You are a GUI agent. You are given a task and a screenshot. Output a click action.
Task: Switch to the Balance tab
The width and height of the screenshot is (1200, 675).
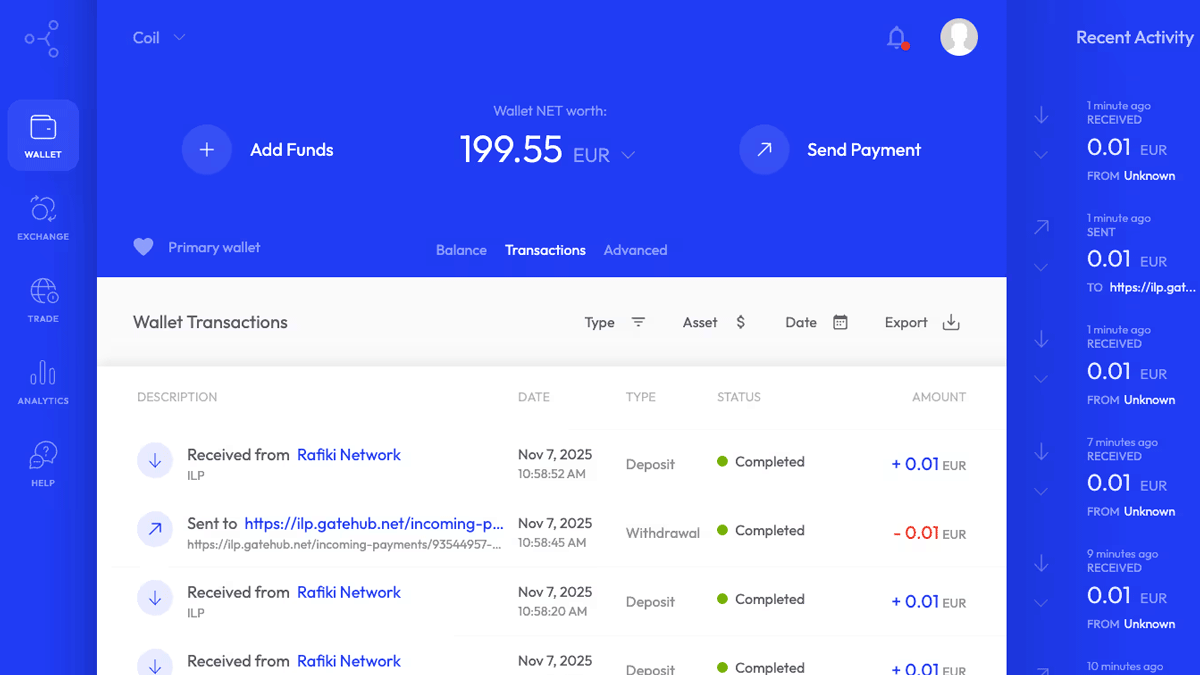pos(461,250)
